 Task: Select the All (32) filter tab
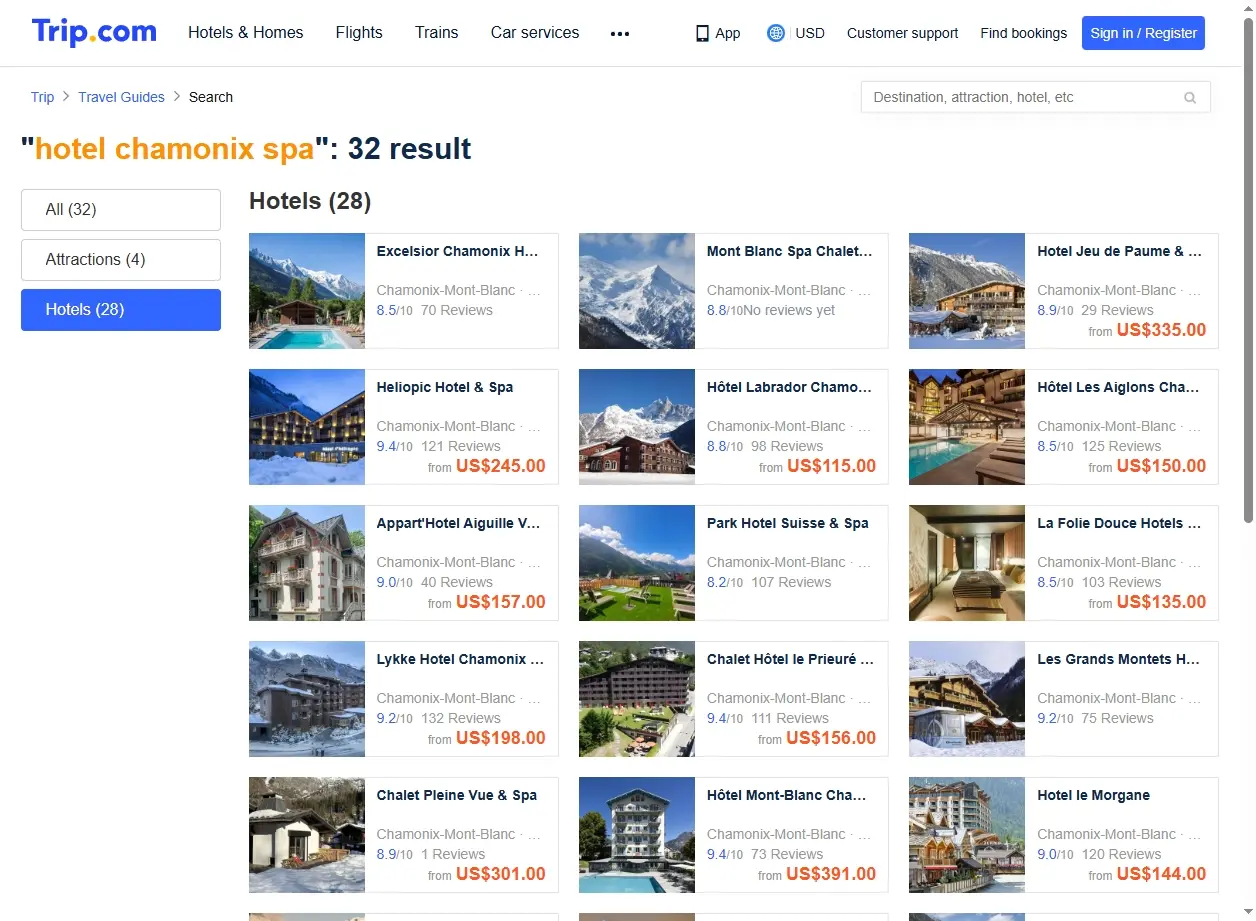(121, 210)
